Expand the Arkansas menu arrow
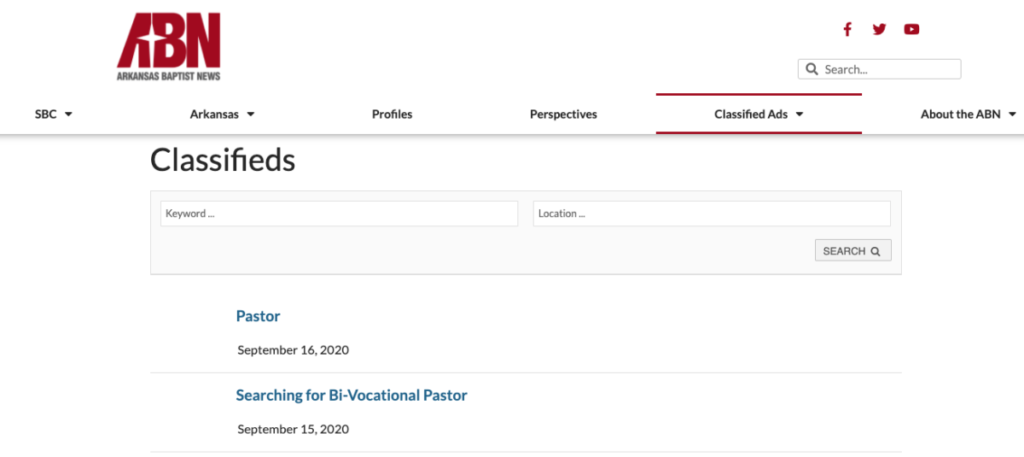 point(251,115)
